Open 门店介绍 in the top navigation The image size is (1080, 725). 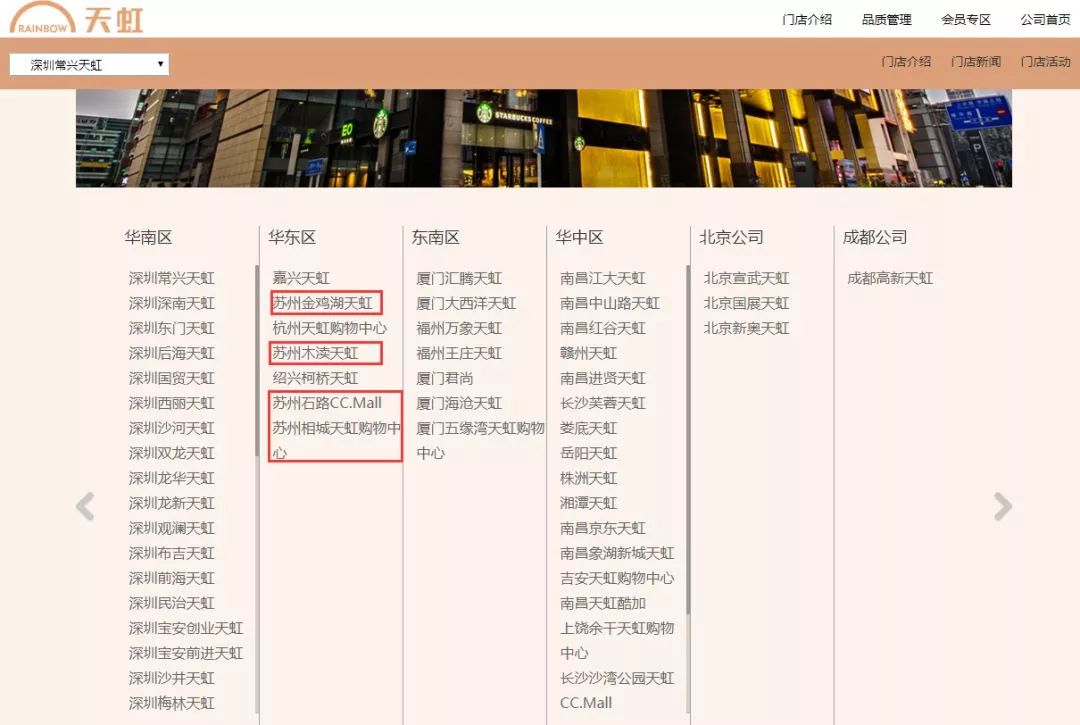(x=806, y=20)
